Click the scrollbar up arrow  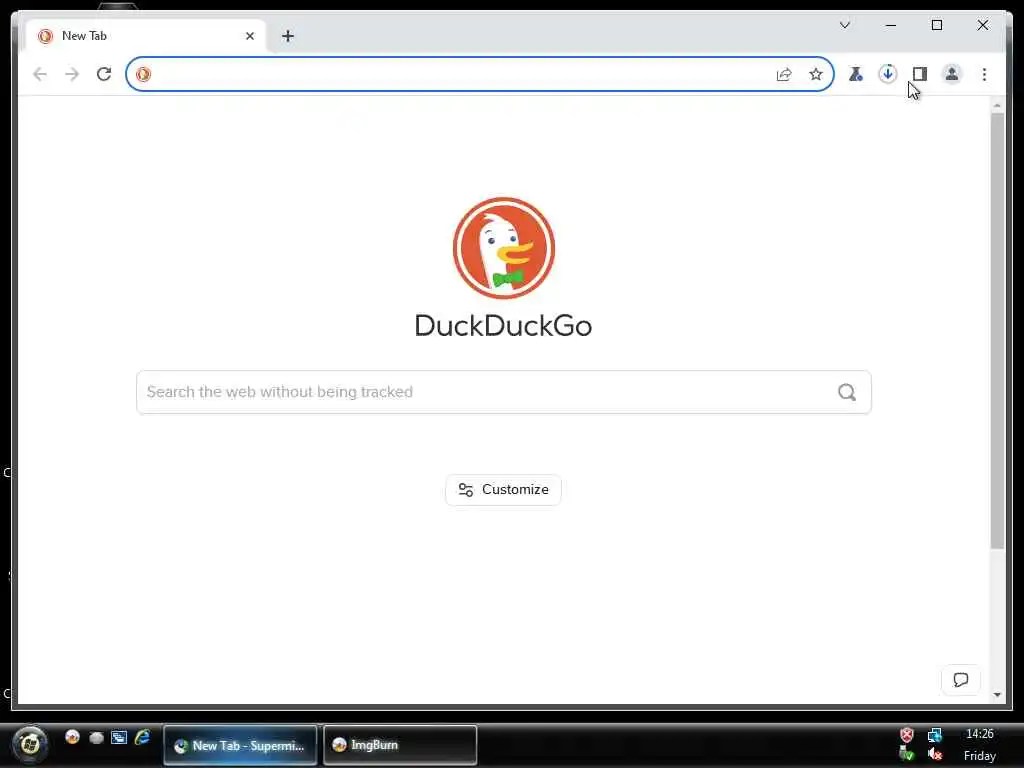pos(997,105)
